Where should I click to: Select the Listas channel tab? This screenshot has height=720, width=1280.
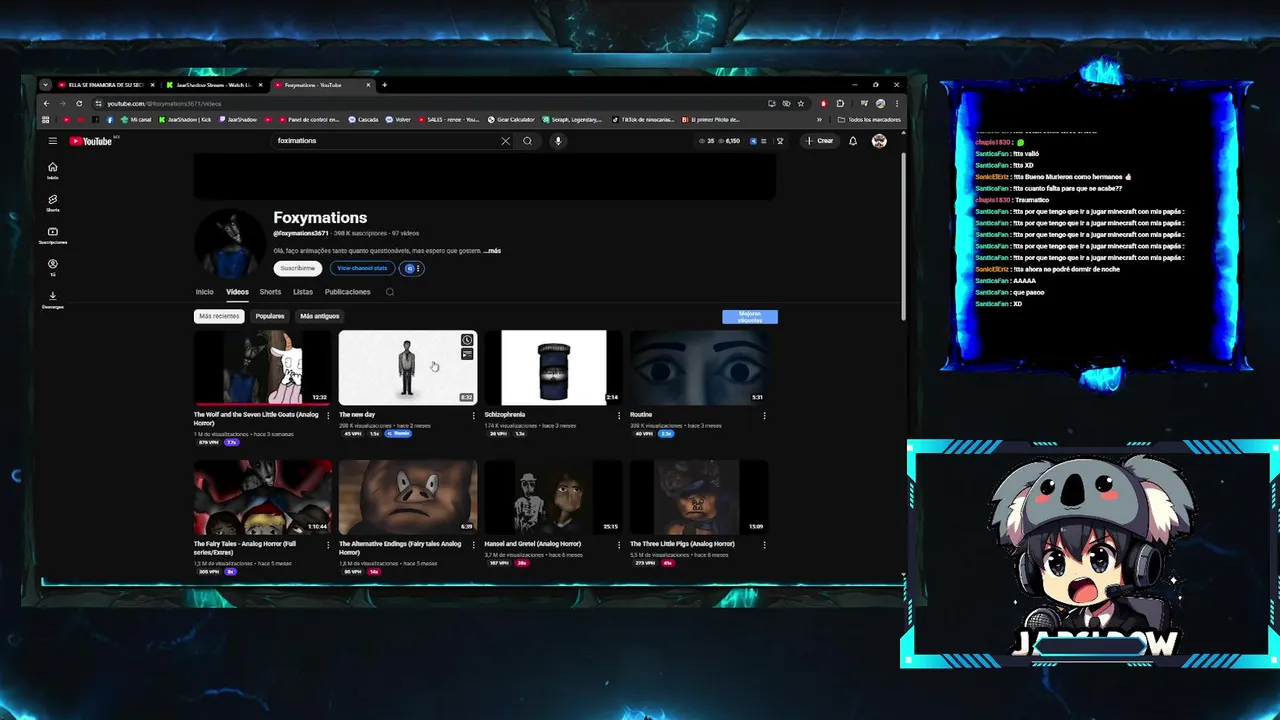coord(303,292)
